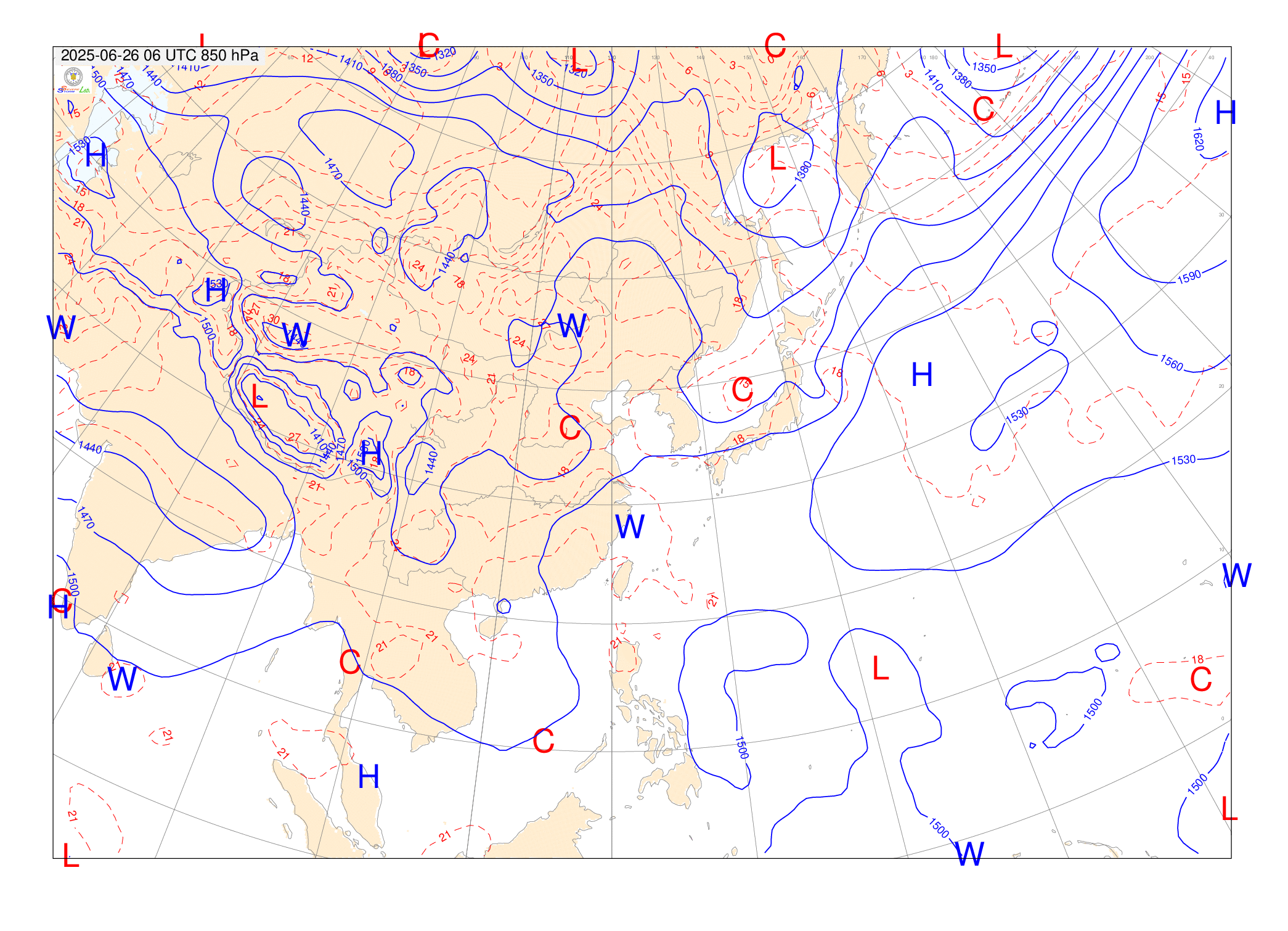Select the red C over the Sea of Japan
This screenshot has width=1288, height=931.
click(x=742, y=390)
